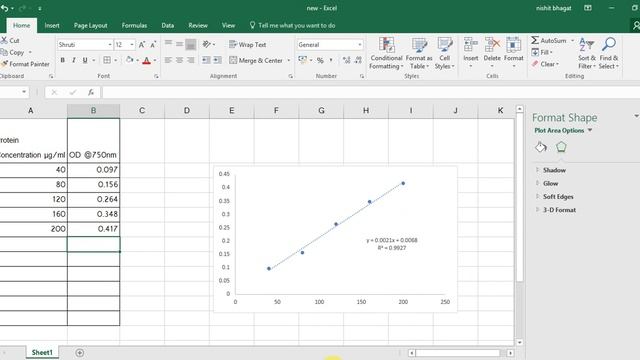The image size is (640, 360).
Task: Open the Formulas tab
Action: [134, 25]
